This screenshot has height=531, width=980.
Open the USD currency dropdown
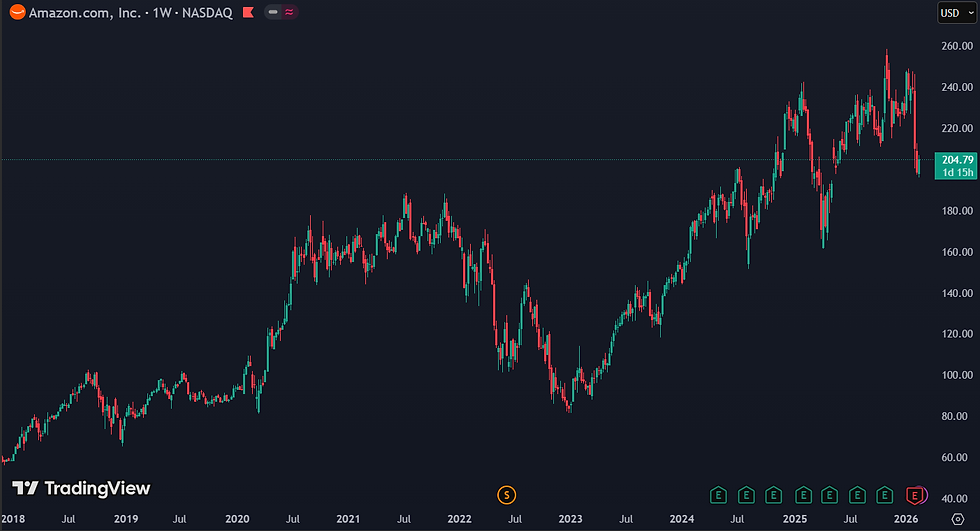(x=957, y=12)
